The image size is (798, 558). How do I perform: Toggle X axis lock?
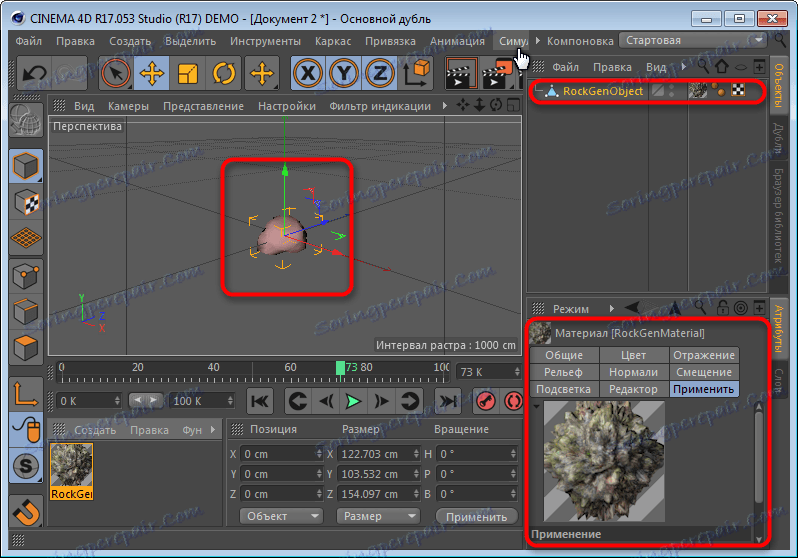[308, 73]
